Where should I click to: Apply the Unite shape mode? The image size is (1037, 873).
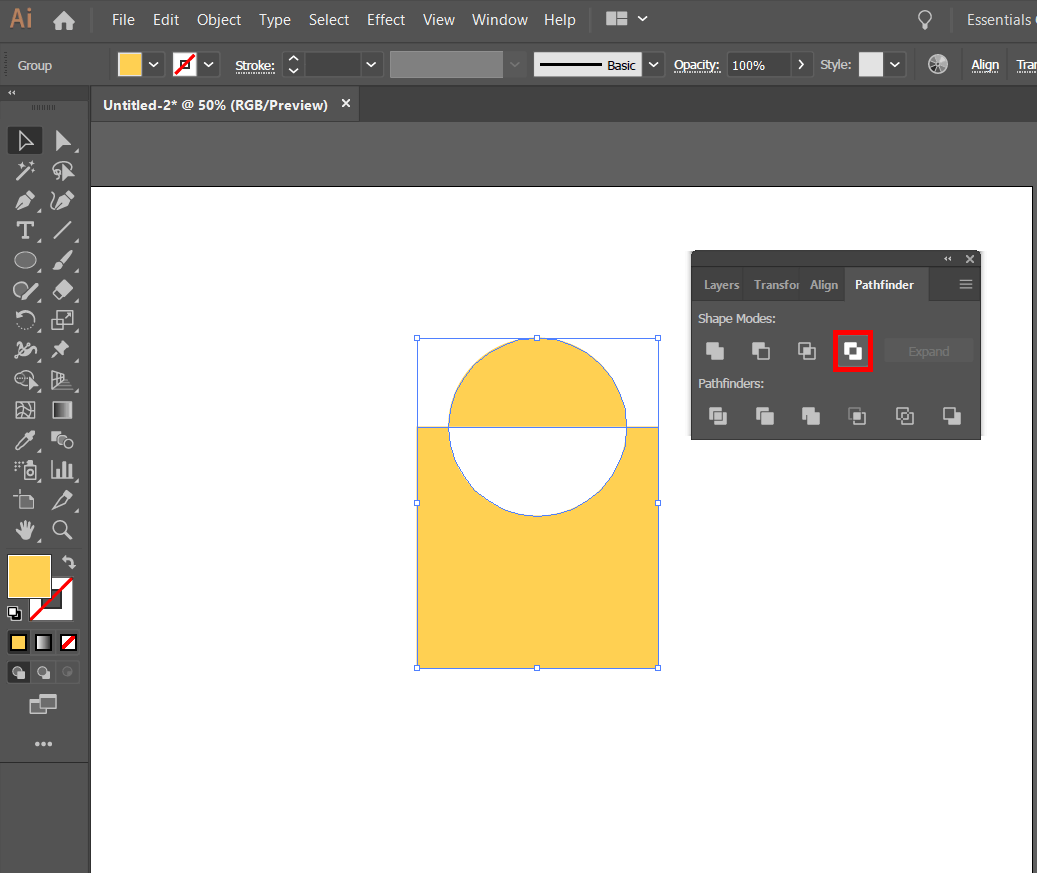(x=715, y=351)
